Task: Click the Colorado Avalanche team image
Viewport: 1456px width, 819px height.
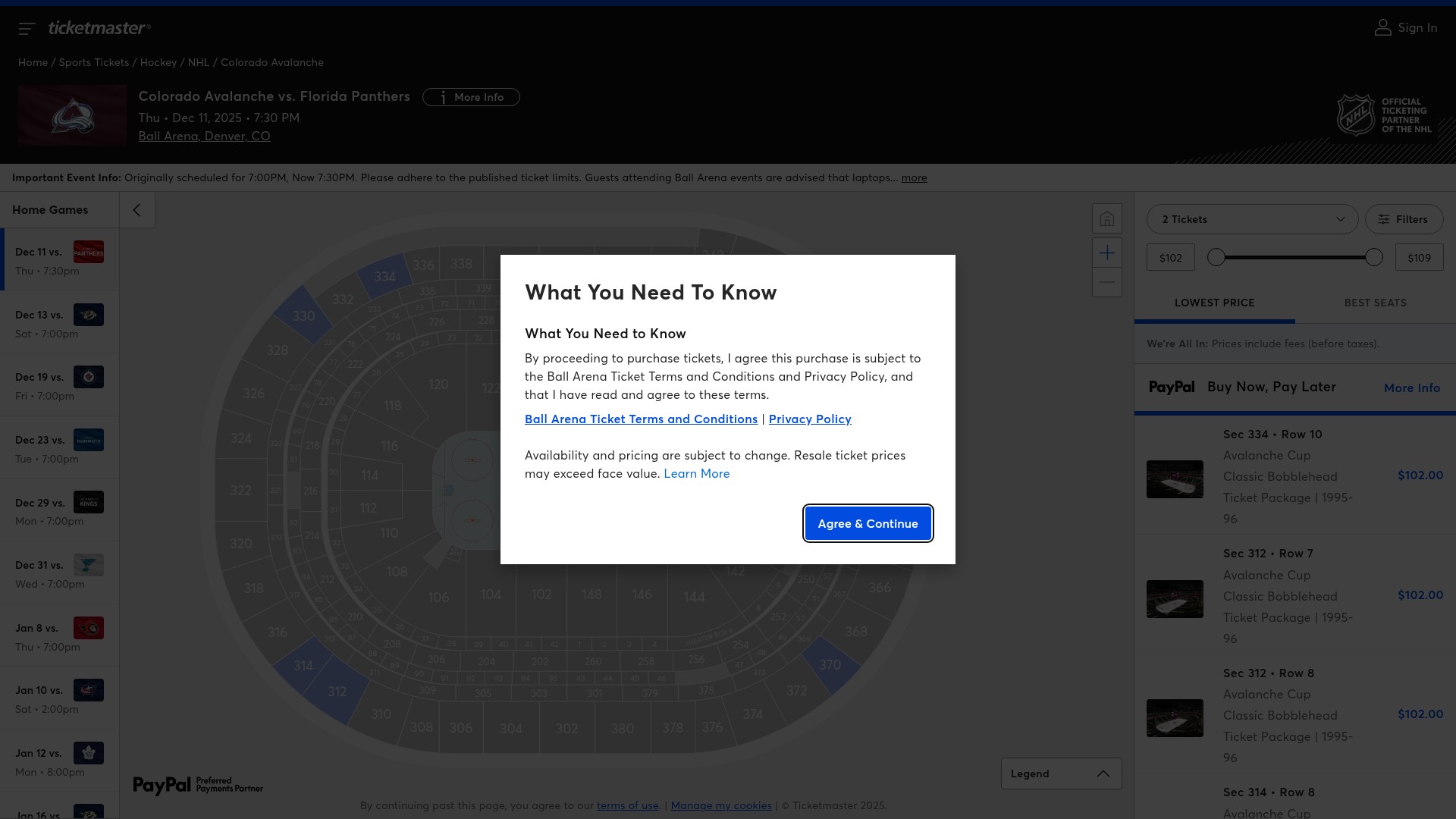Action: [x=72, y=115]
